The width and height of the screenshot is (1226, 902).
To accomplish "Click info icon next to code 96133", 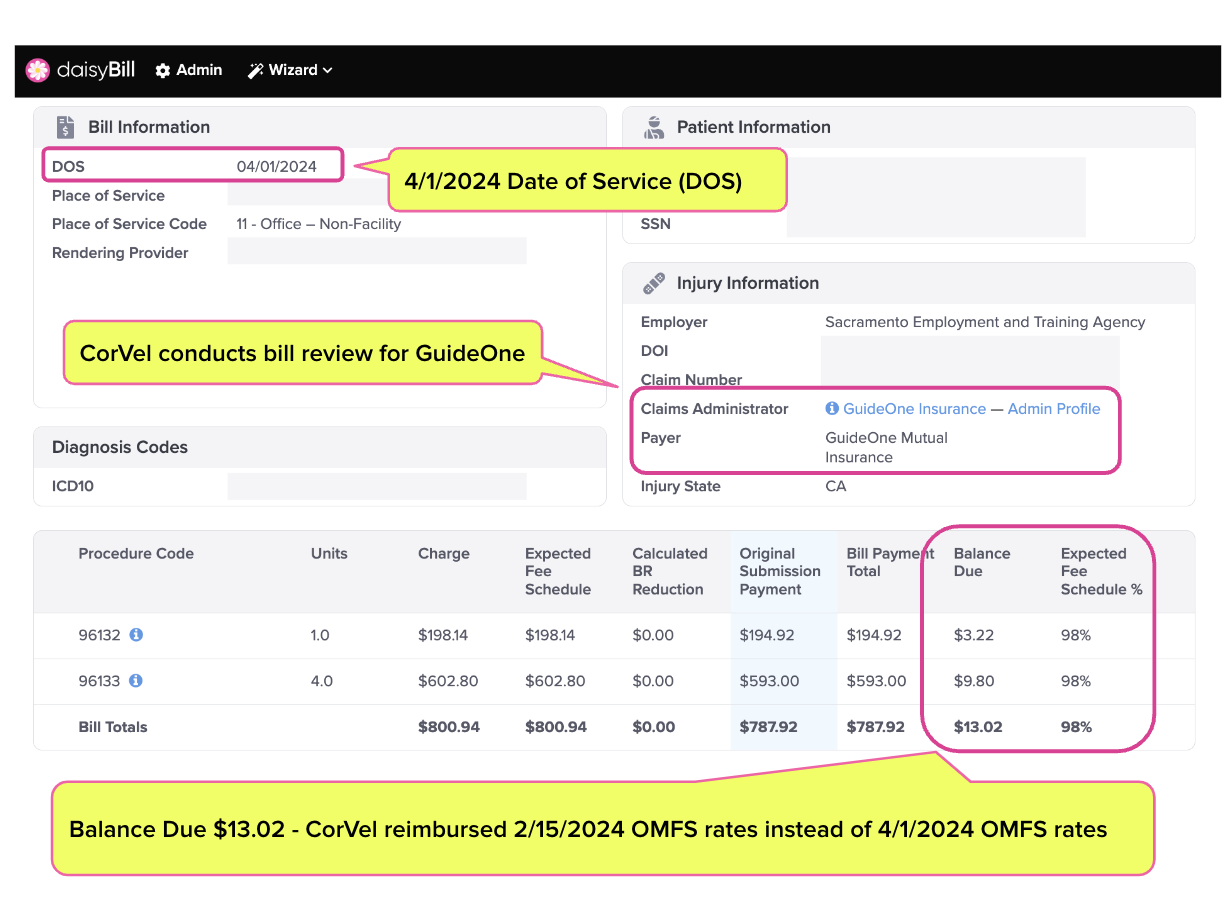I will point(136,681).
